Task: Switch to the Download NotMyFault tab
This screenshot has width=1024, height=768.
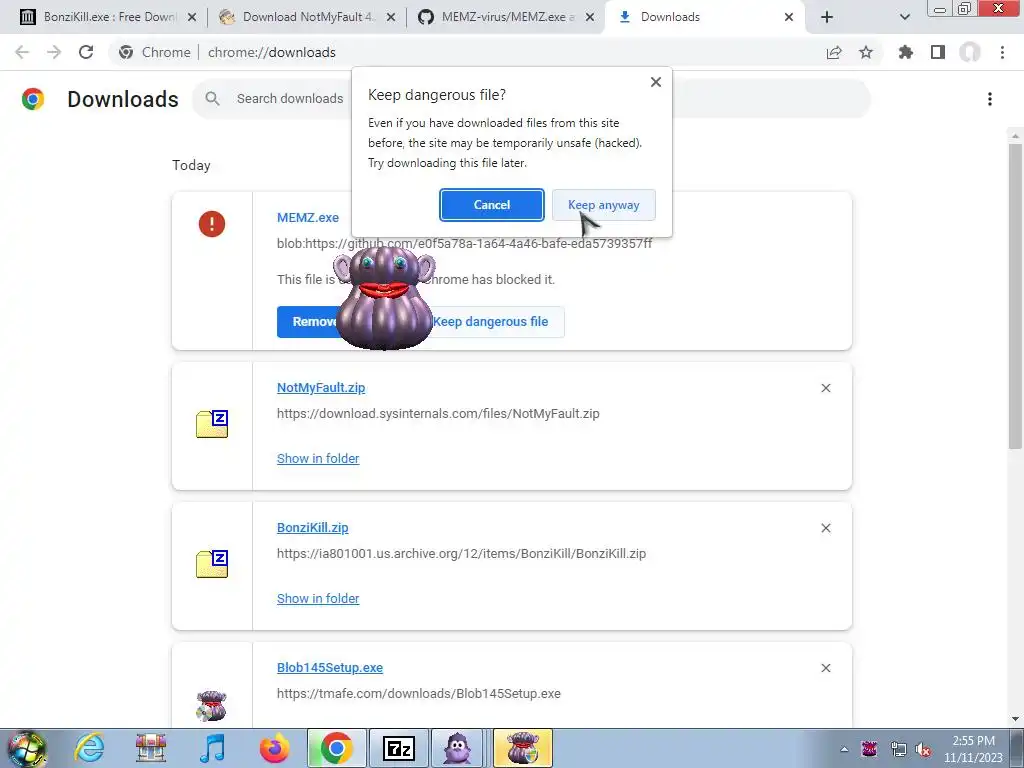Action: click(307, 17)
